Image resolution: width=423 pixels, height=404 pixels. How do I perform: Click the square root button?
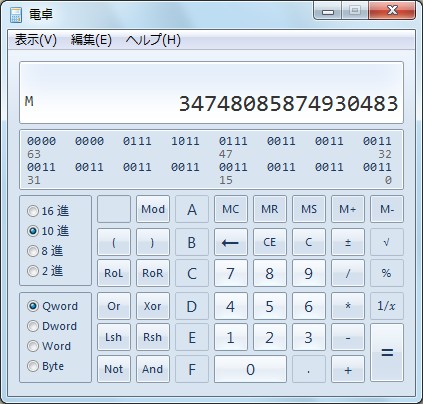(387, 242)
